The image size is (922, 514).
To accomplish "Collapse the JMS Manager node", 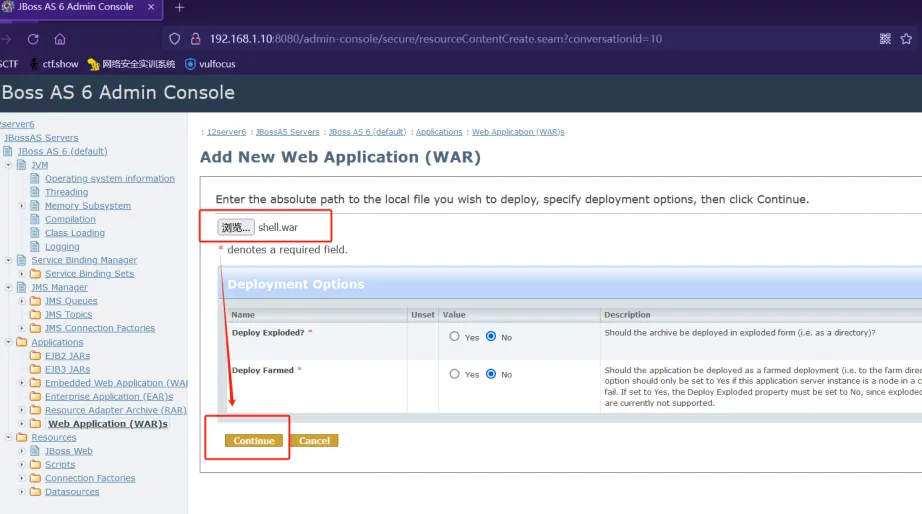I will pos(8,287).
